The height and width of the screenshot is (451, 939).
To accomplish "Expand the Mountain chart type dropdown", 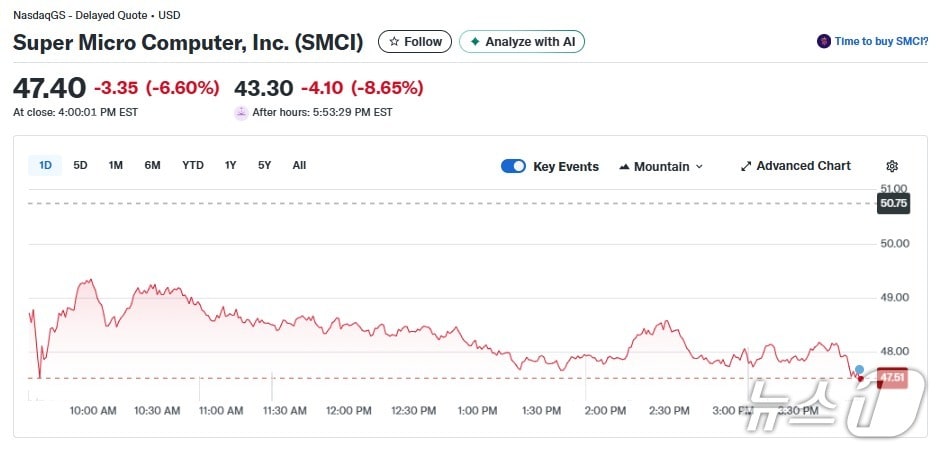I will [662, 166].
